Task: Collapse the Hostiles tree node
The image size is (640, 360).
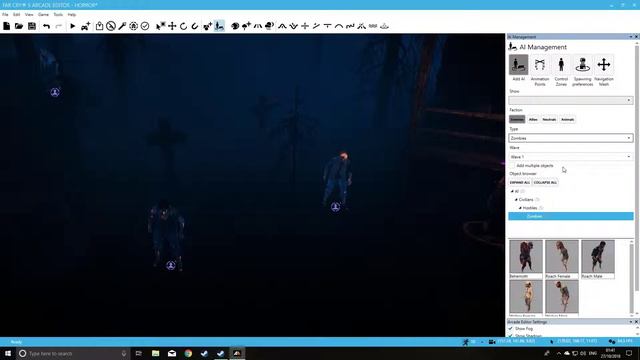Action: pos(520,208)
